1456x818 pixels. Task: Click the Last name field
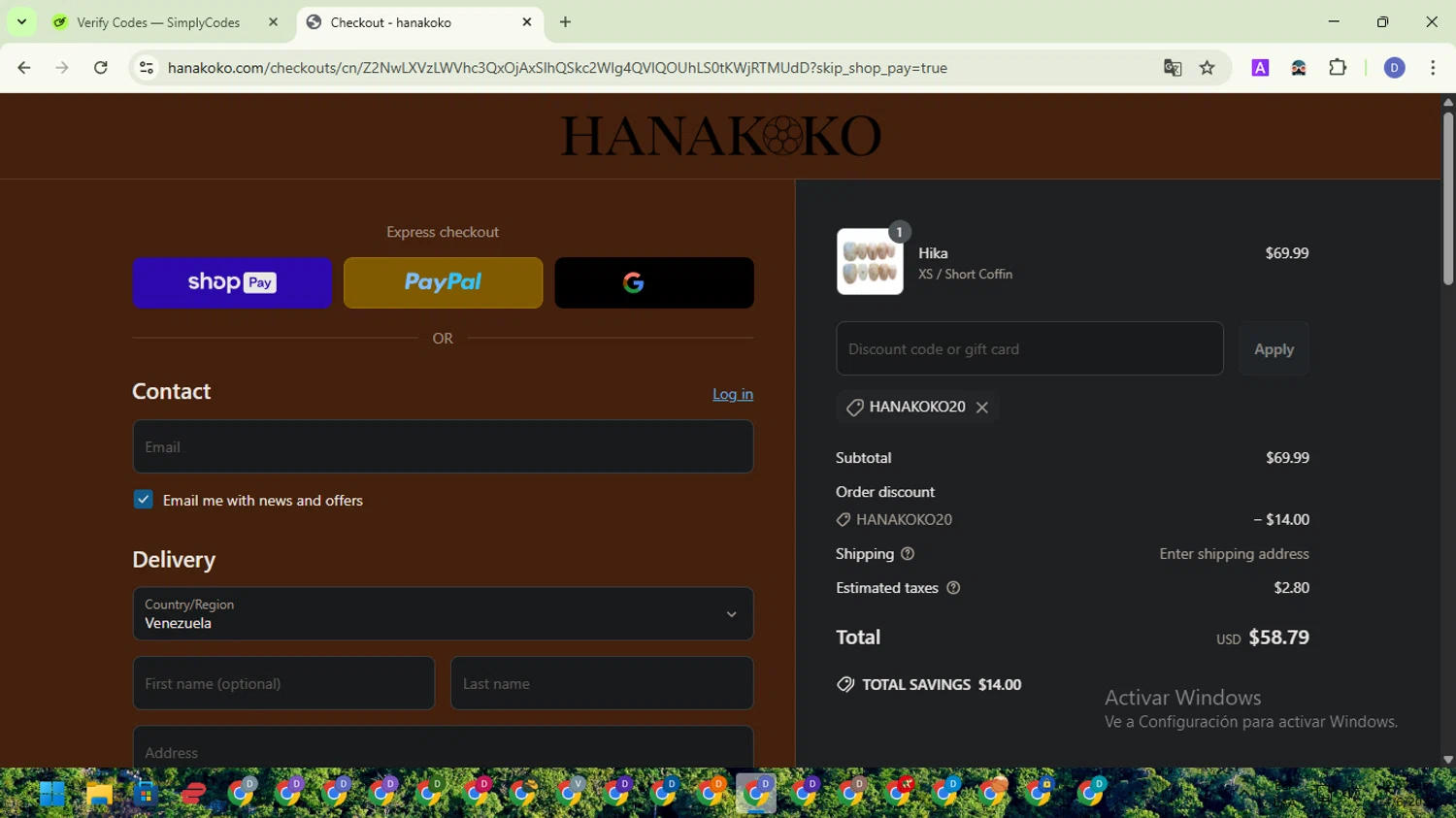click(x=602, y=683)
